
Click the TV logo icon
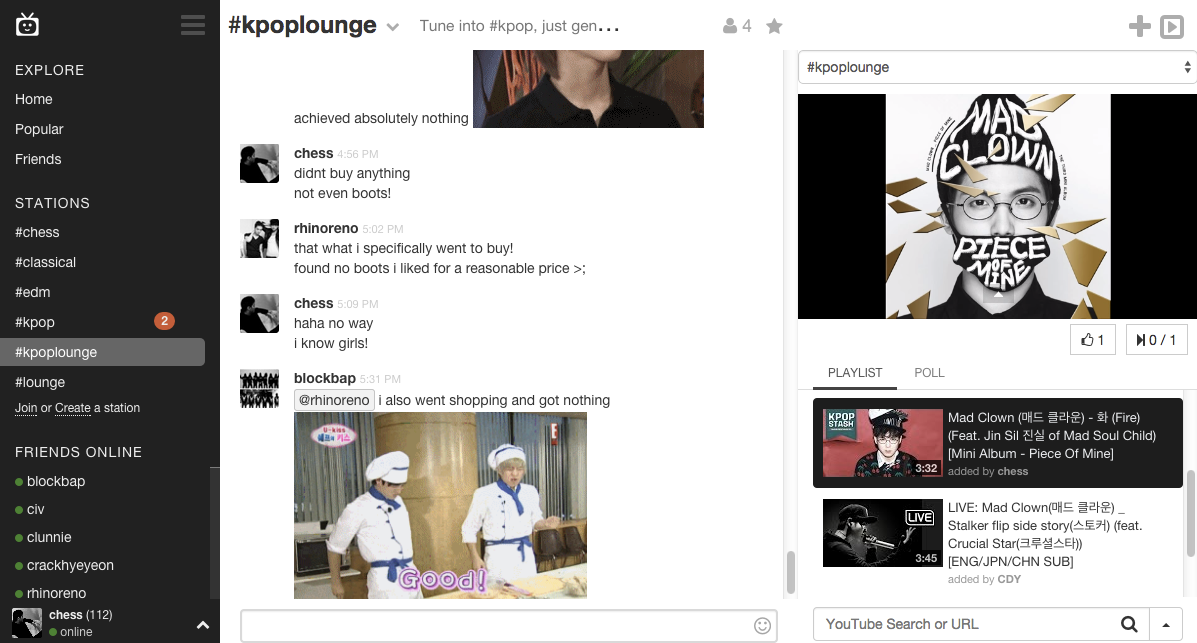(x=27, y=24)
